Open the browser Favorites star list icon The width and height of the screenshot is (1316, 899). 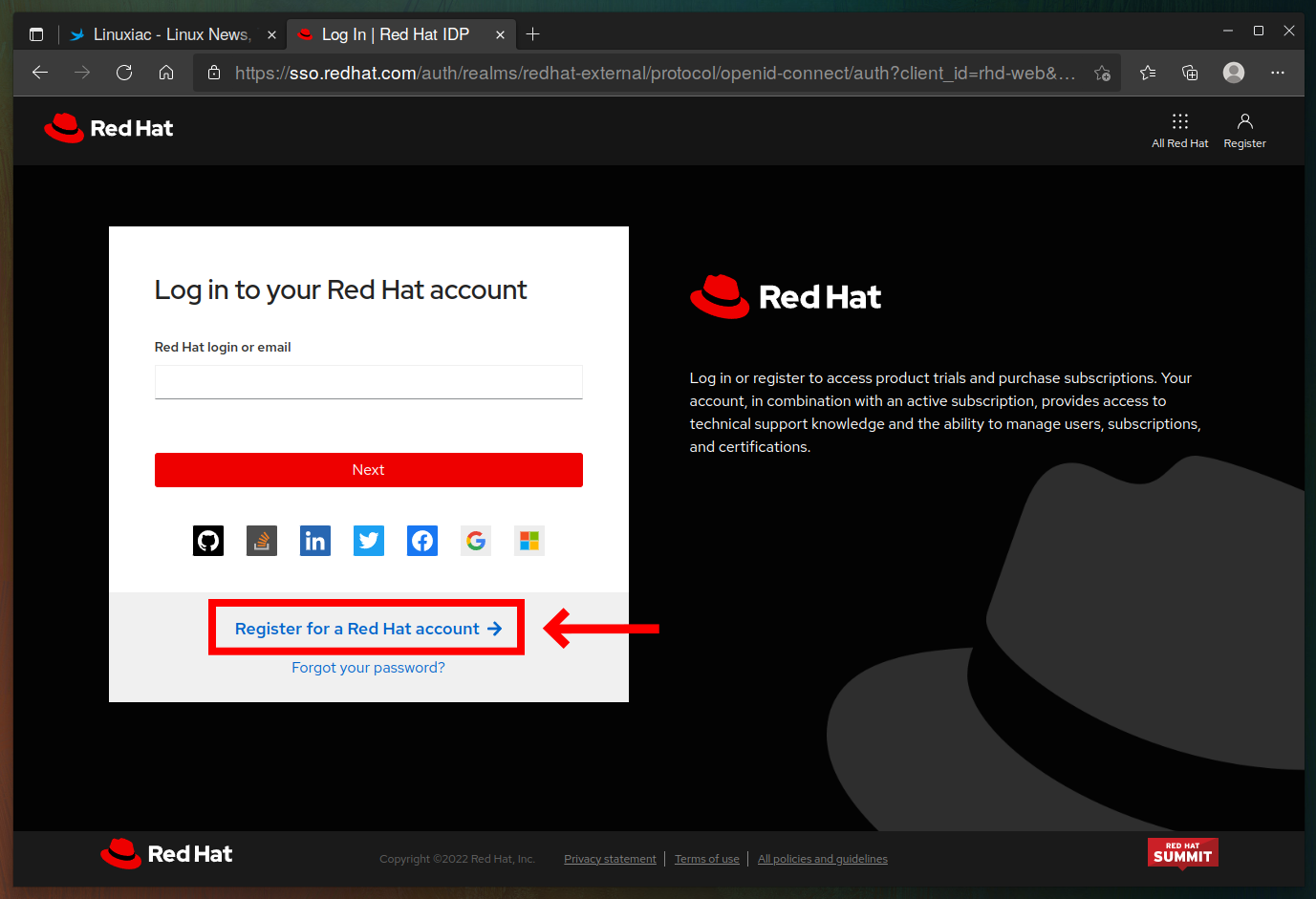pyautogui.click(x=1148, y=73)
